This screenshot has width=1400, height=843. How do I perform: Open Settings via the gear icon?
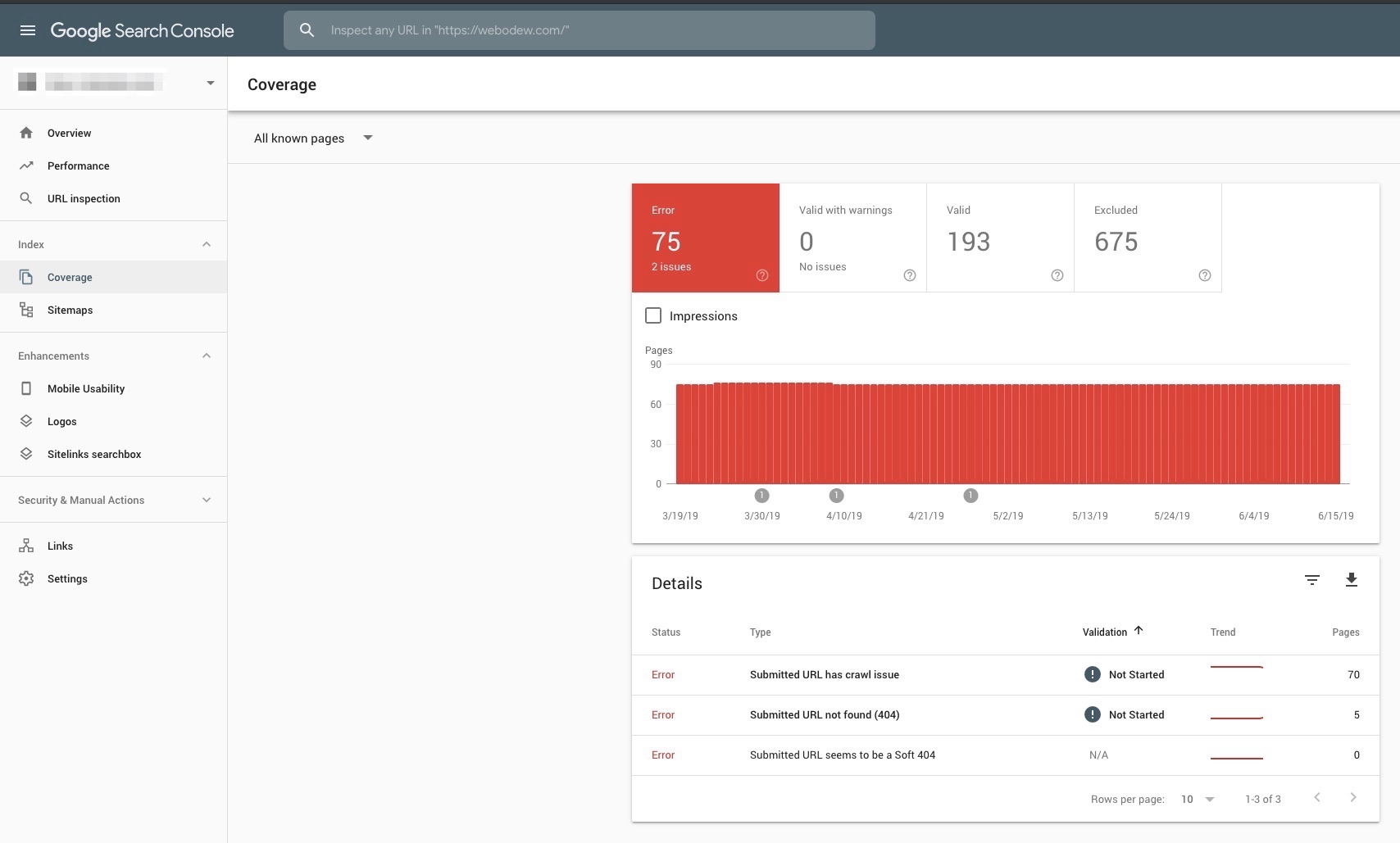(x=26, y=578)
